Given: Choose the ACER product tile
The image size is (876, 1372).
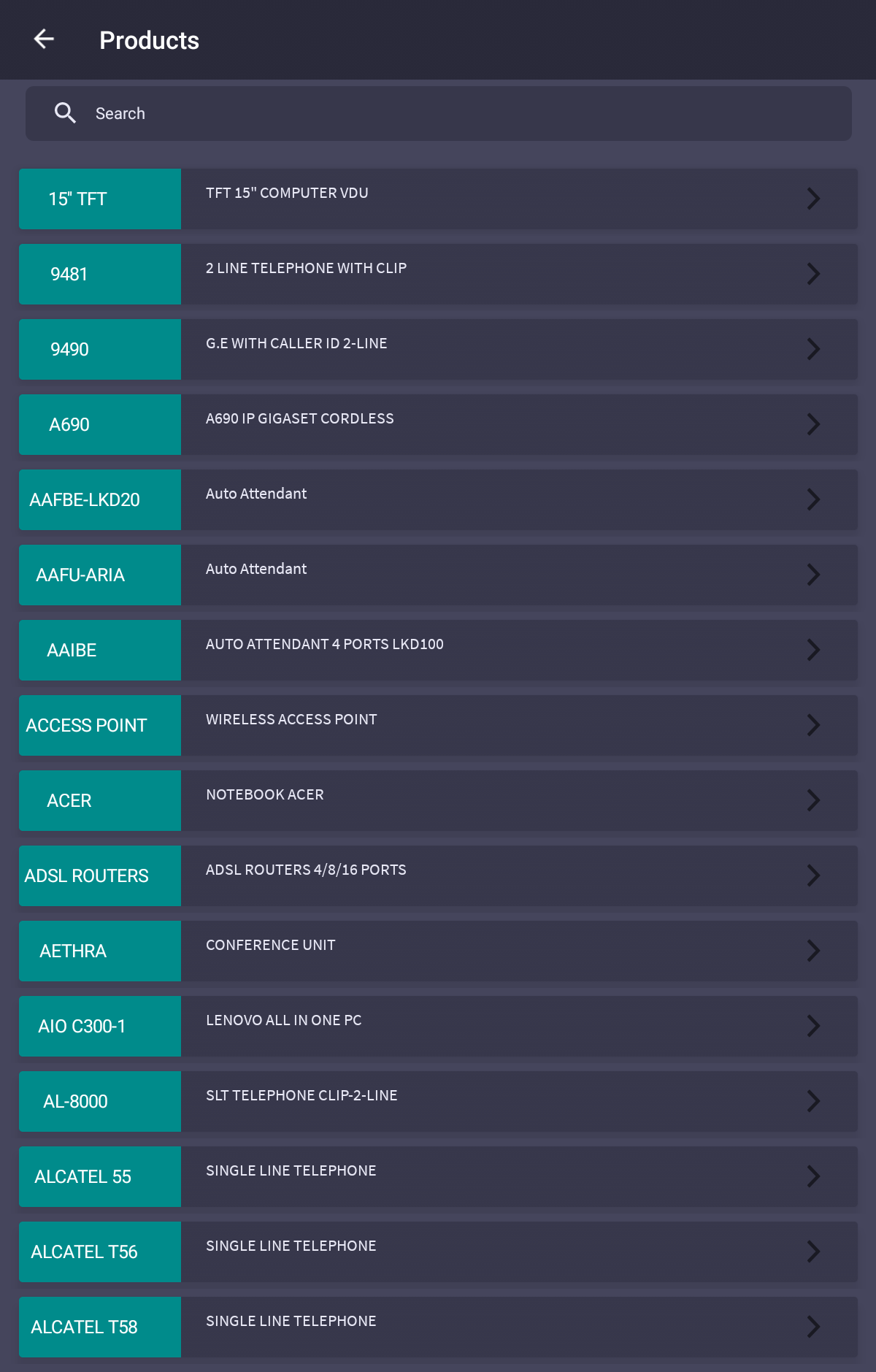Looking at the screenshot, I should [x=100, y=800].
